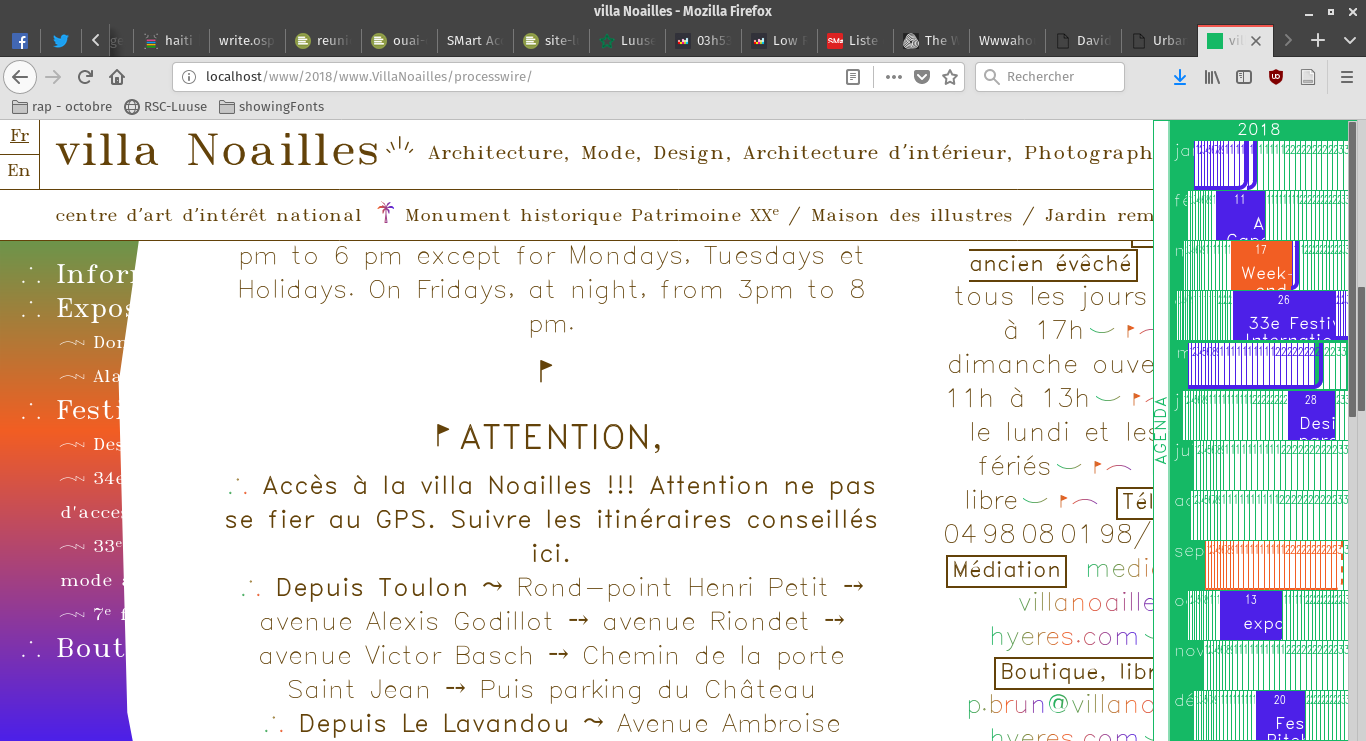
Task: Open the Library menu icon
Action: [1212, 77]
